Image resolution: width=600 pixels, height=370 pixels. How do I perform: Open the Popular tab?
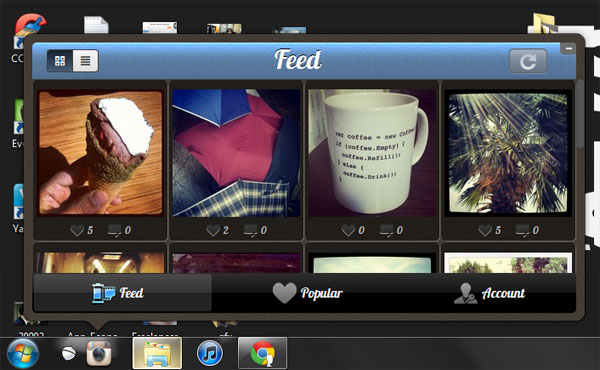tap(307, 293)
